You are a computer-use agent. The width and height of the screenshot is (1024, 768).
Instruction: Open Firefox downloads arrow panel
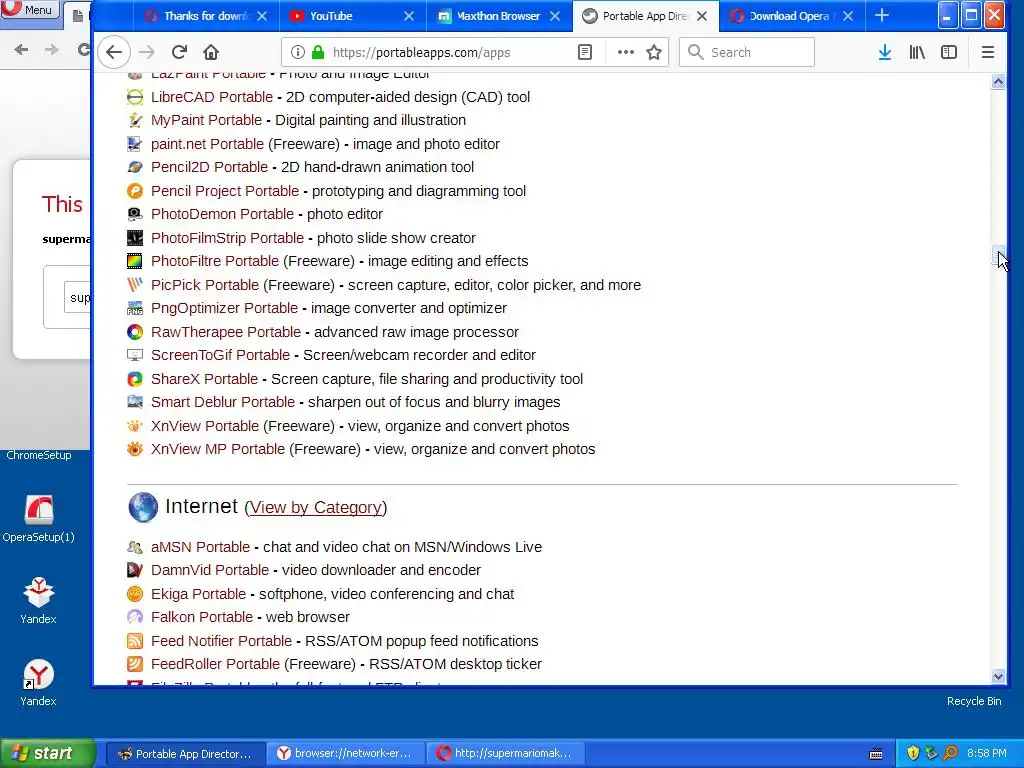click(885, 52)
